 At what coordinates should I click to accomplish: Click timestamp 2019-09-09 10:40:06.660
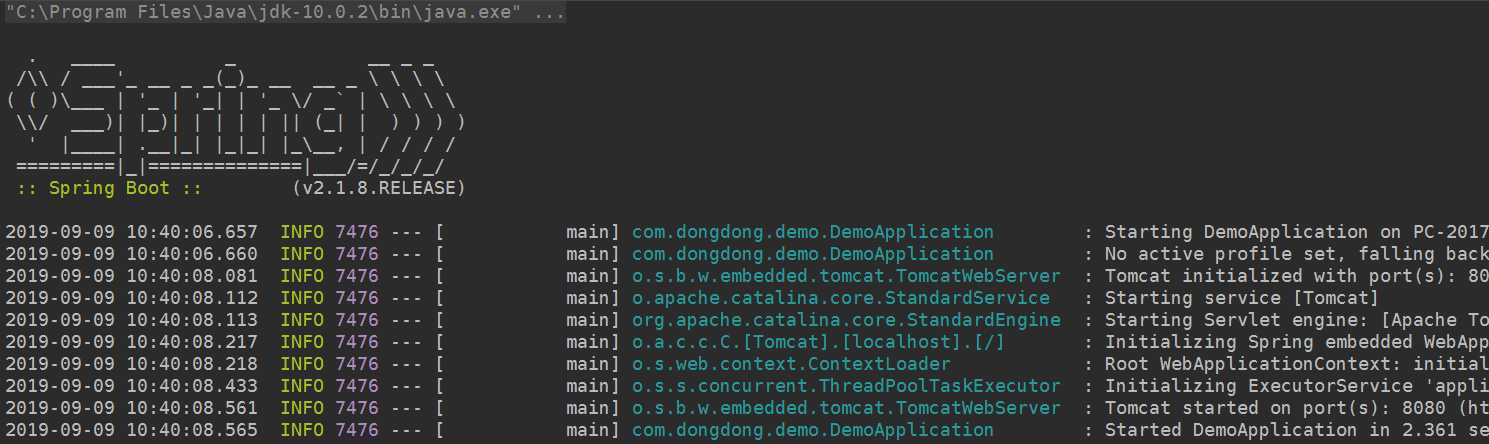point(132,254)
